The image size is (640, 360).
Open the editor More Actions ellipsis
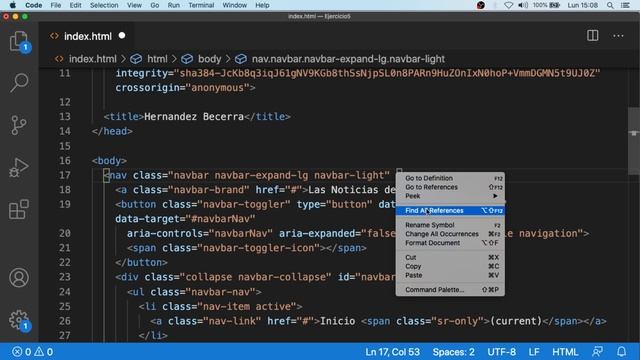point(618,36)
